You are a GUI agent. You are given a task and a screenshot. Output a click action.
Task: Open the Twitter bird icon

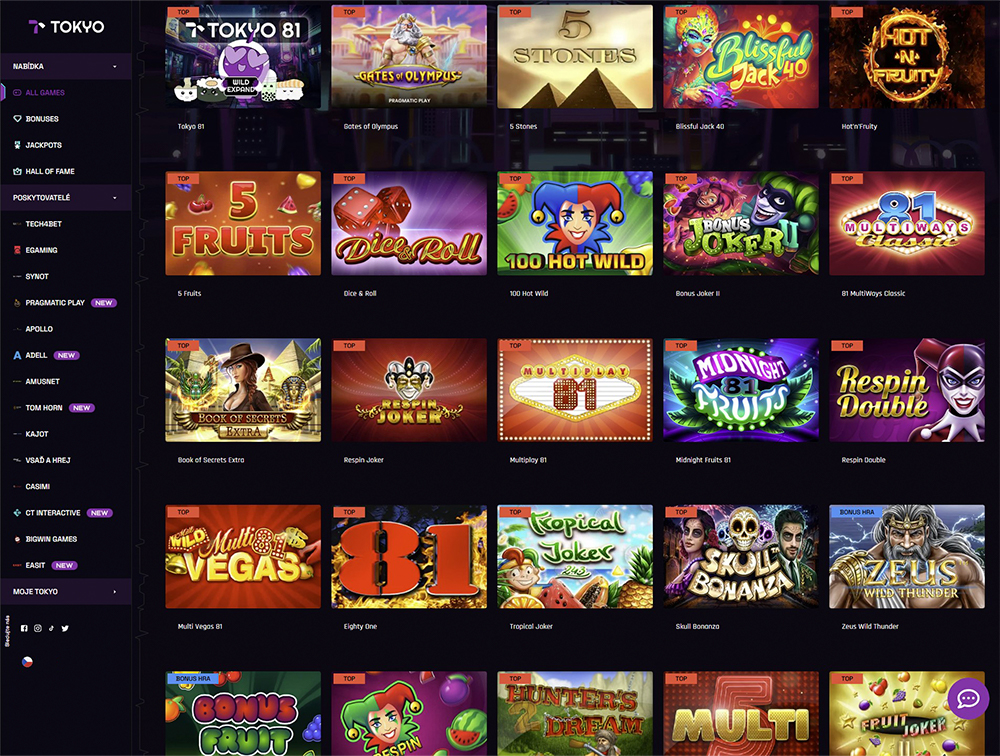(65, 628)
